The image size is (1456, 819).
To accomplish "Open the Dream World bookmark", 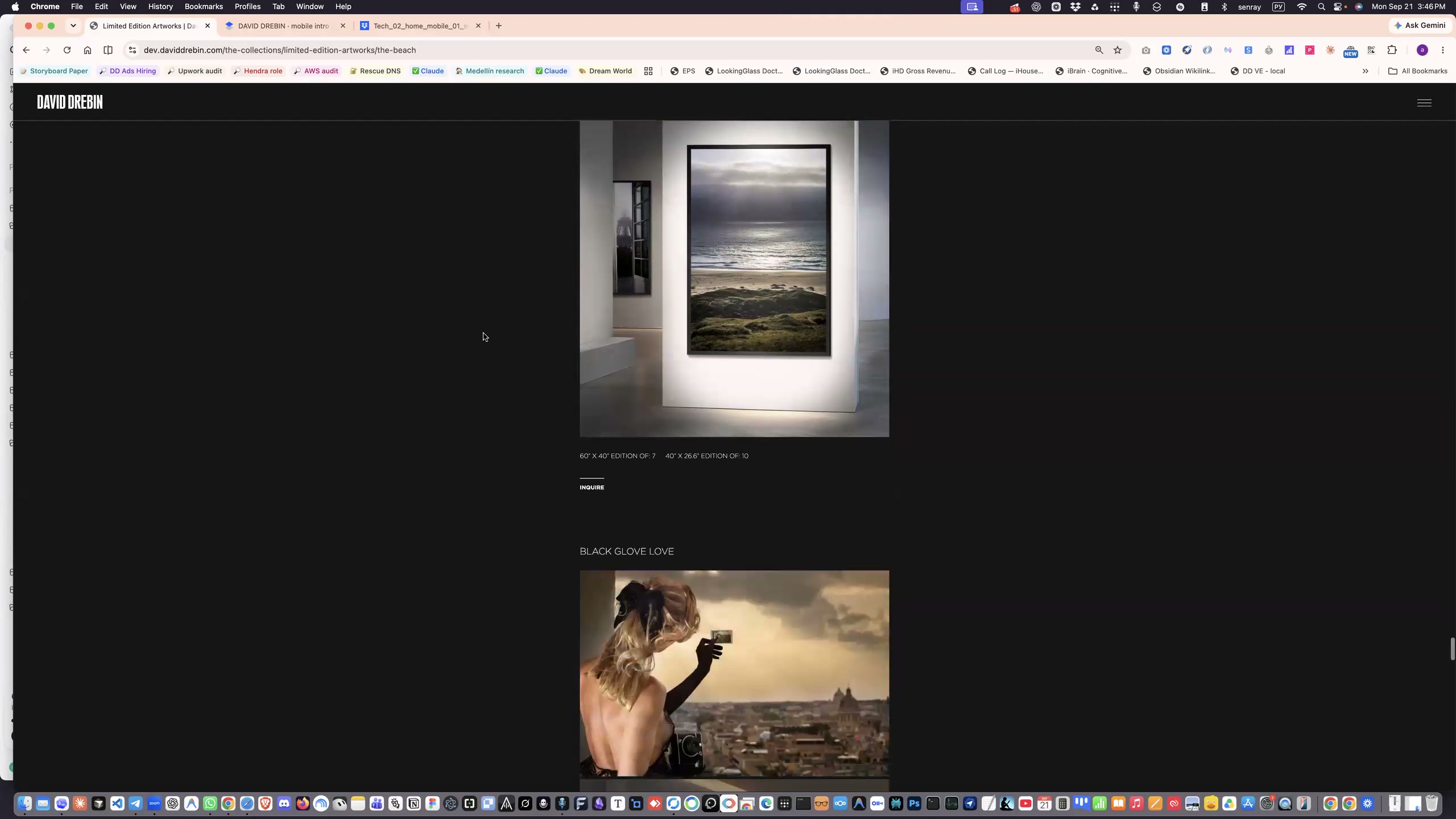I will (x=605, y=71).
